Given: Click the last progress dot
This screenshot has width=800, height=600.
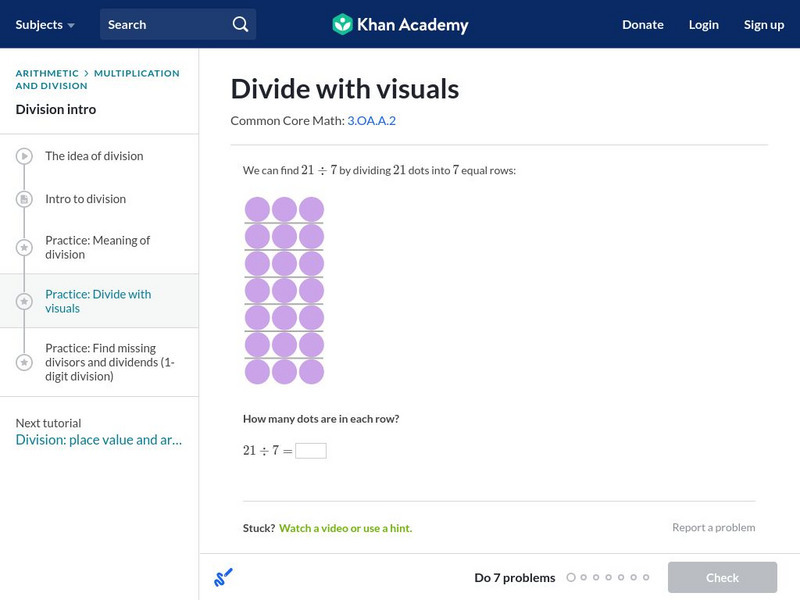Looking at the screenshot, I should (x=645, y=577).
